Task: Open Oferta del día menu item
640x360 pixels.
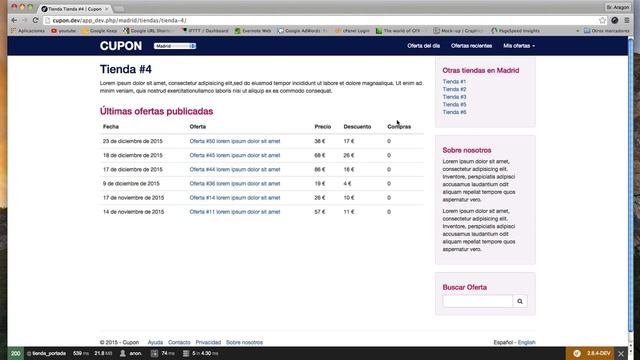Action: tap(423, 46)
